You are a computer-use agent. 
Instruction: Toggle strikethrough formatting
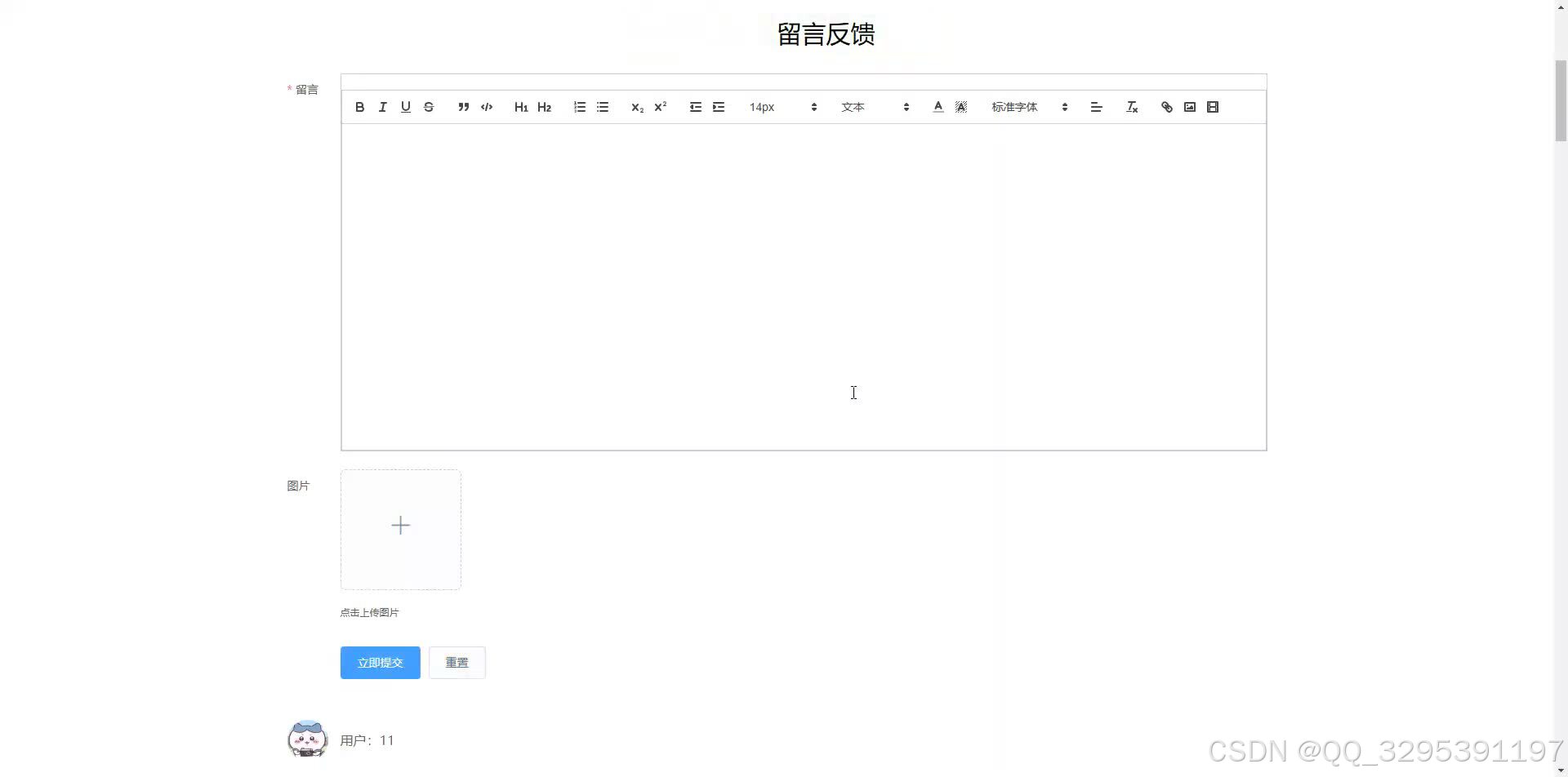click(x=428, y=107)
